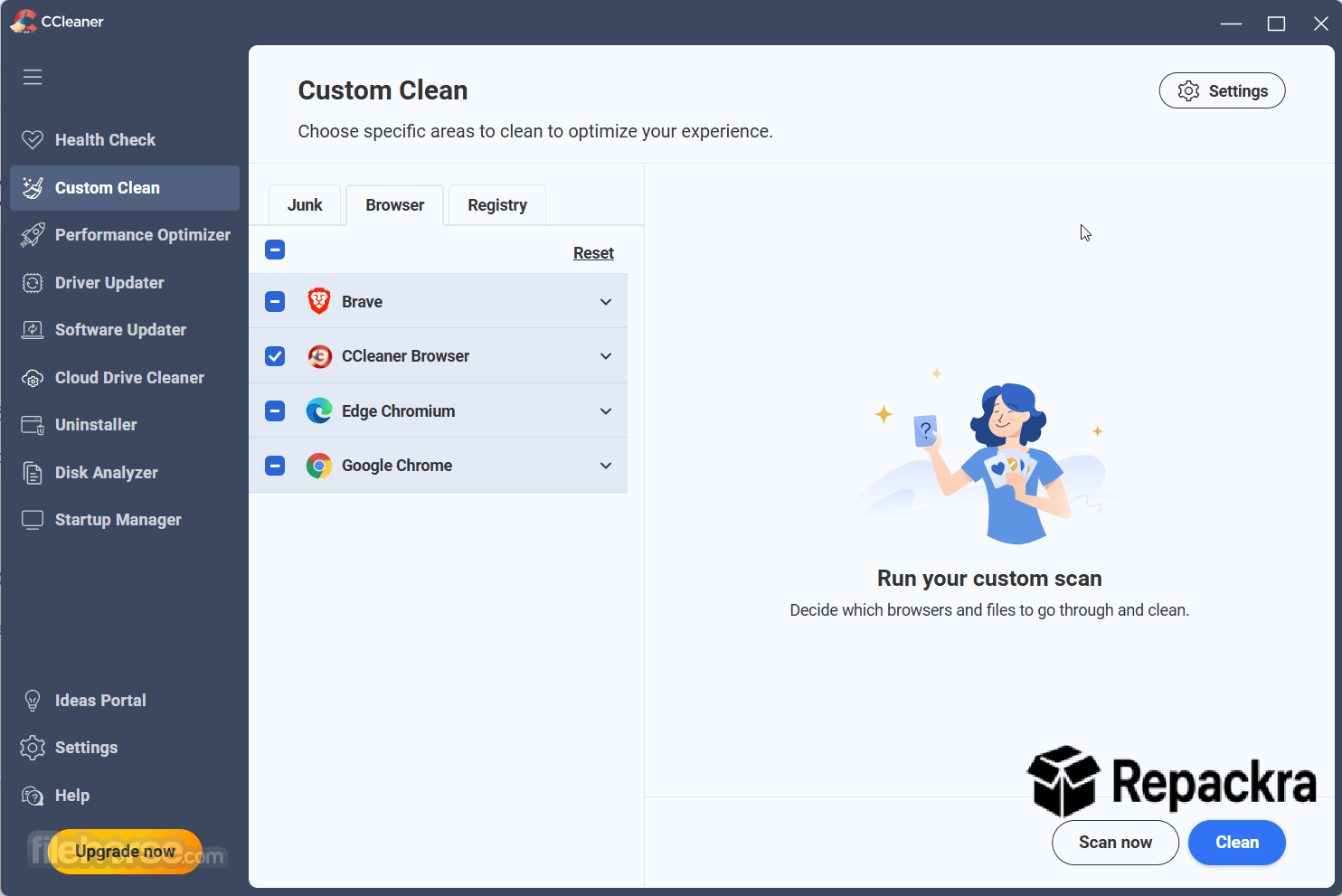1342x896 pixels.
Task: Toggle the select-all browsers checkbox
Action: click(275, 250)
